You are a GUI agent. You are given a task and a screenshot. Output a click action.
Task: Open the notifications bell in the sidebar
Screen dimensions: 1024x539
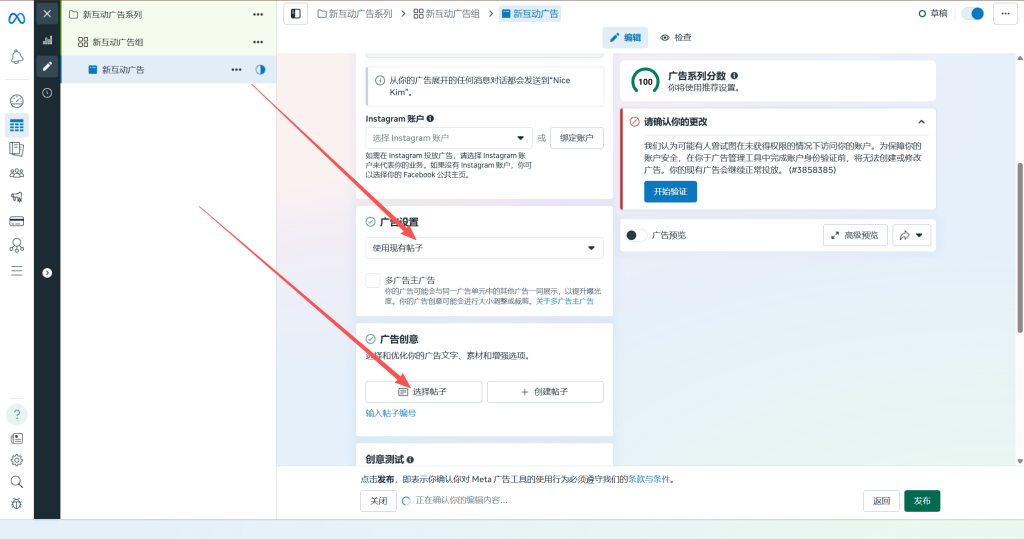[17, 57]
